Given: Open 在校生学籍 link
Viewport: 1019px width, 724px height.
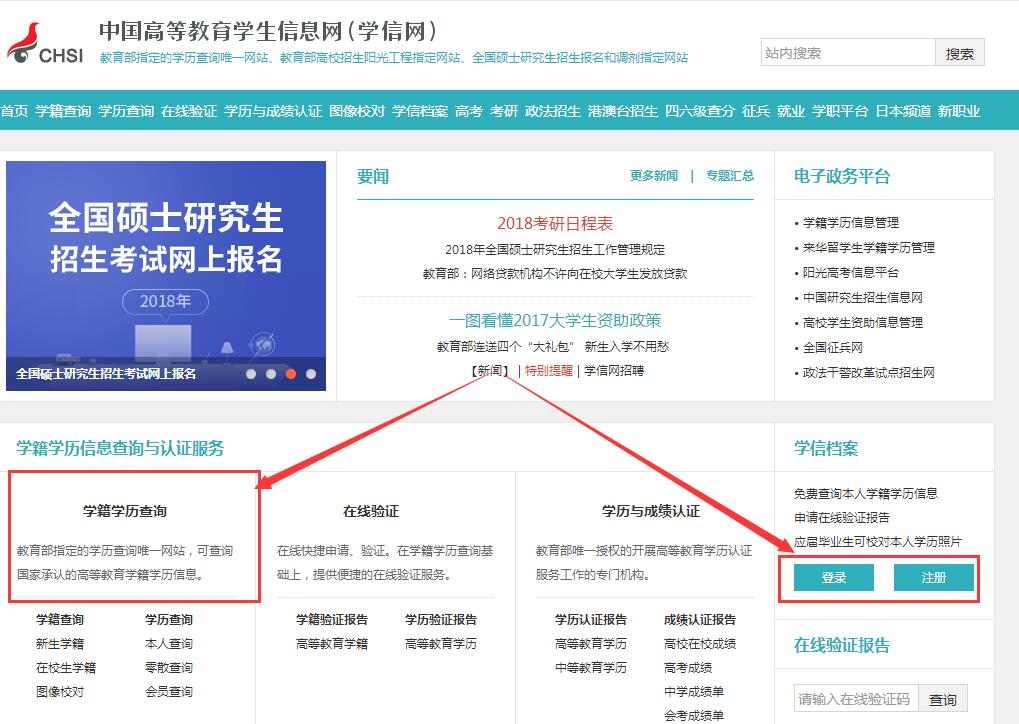Looking at the screenshot, I should click(x=66, y=667).
